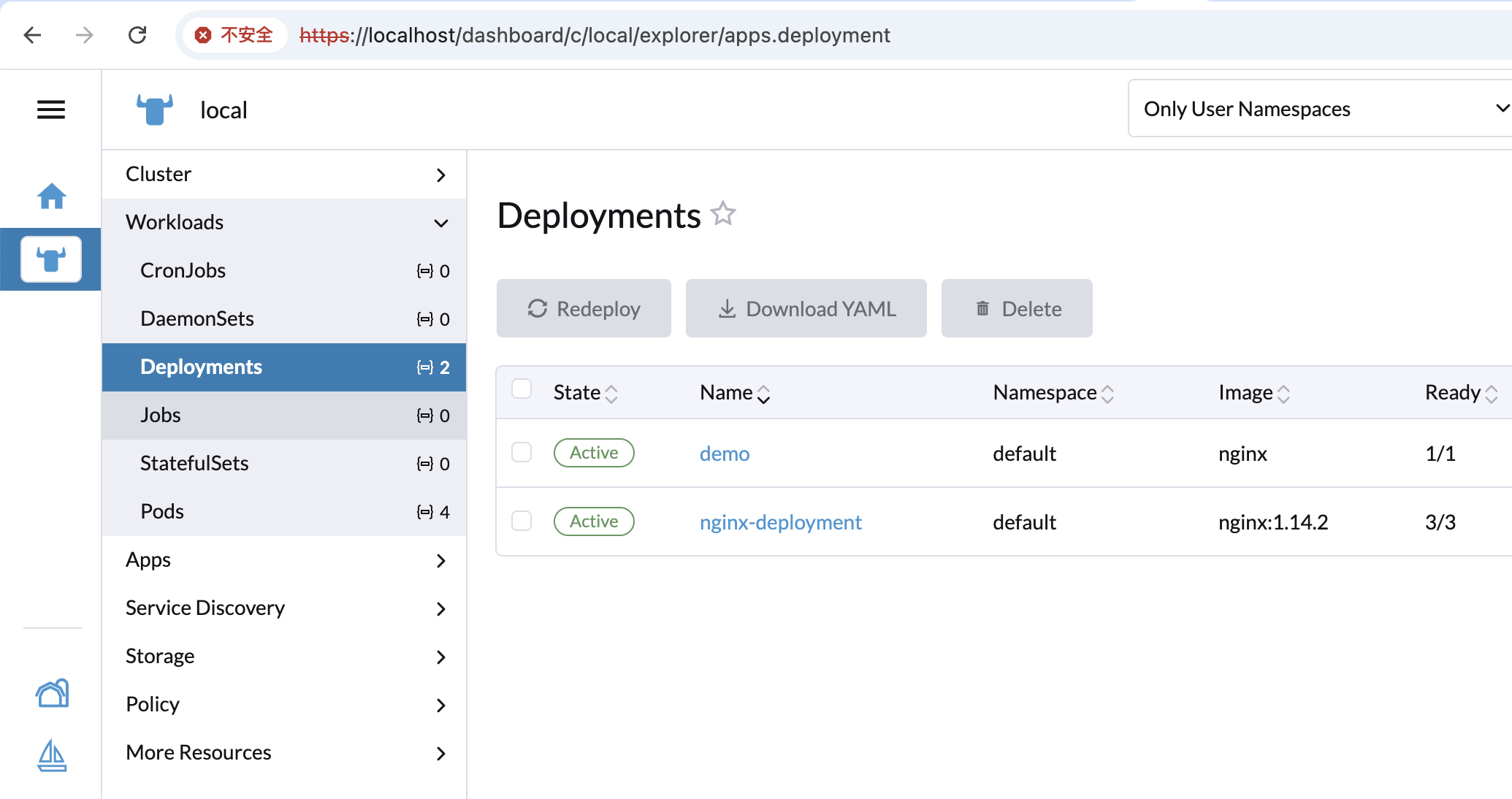
Task: Open the hamburger navigation menu
Action: (51, 110)
